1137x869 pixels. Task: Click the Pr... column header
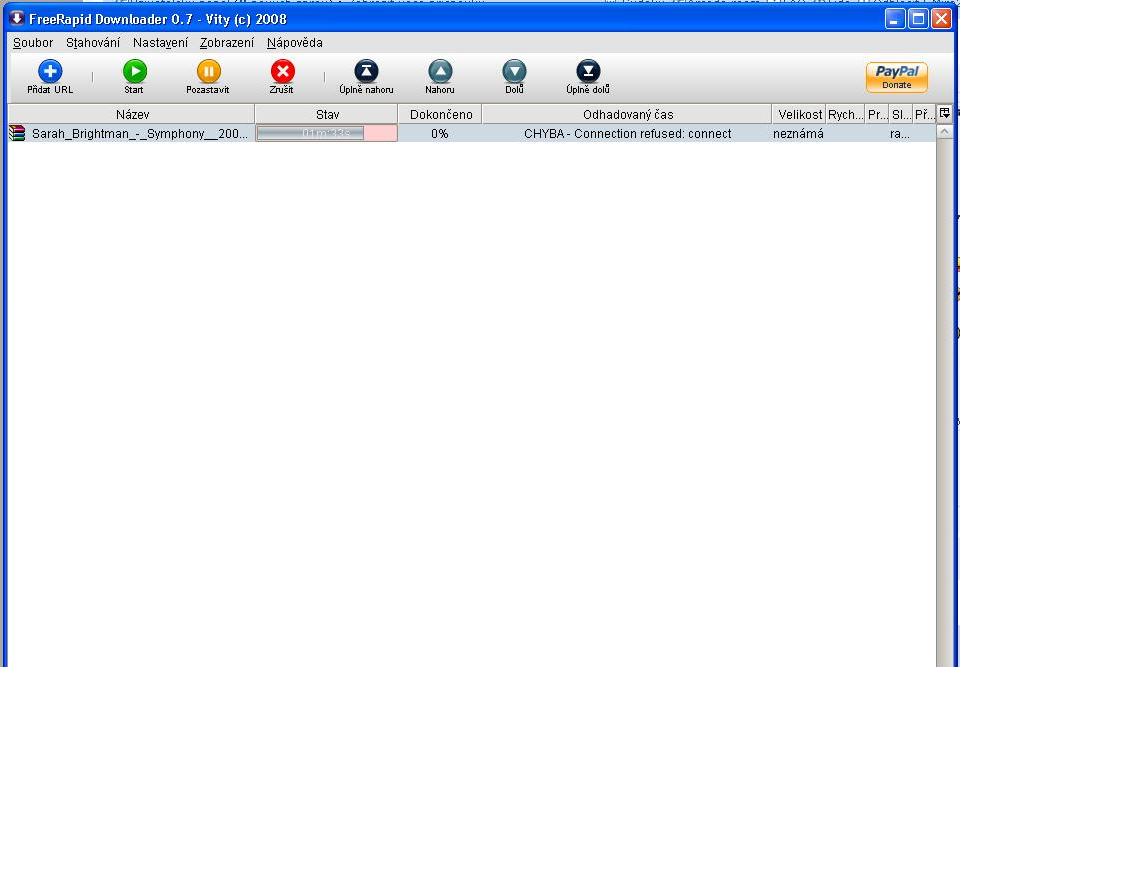pyautogui.click(x=877, y=114)
